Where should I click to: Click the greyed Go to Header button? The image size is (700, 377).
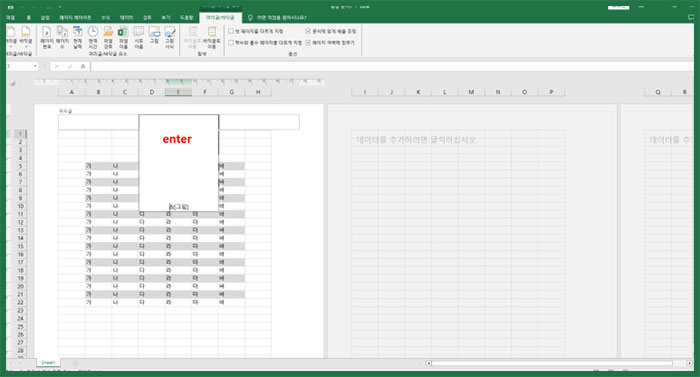click(192, 38)
